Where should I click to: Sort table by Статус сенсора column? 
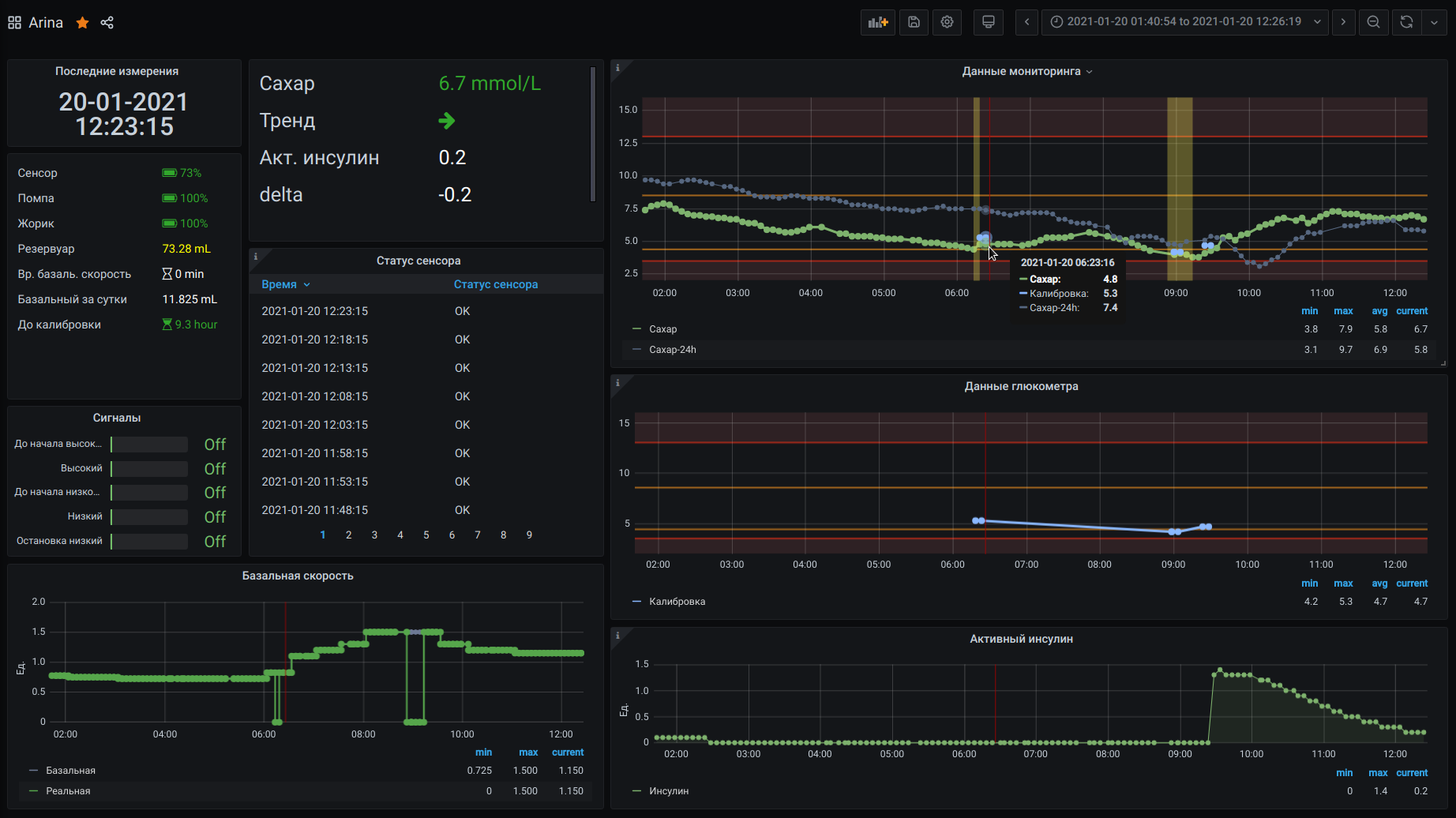(x=496, y=284)
